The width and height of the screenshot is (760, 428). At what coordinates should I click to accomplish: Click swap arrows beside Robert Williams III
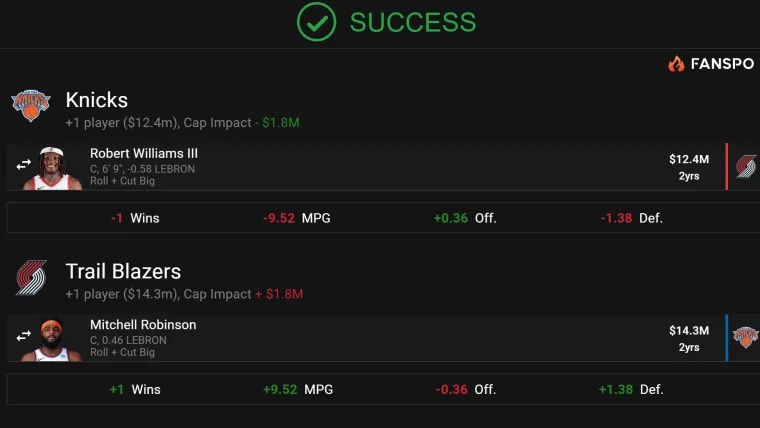[x=23, y=165]
